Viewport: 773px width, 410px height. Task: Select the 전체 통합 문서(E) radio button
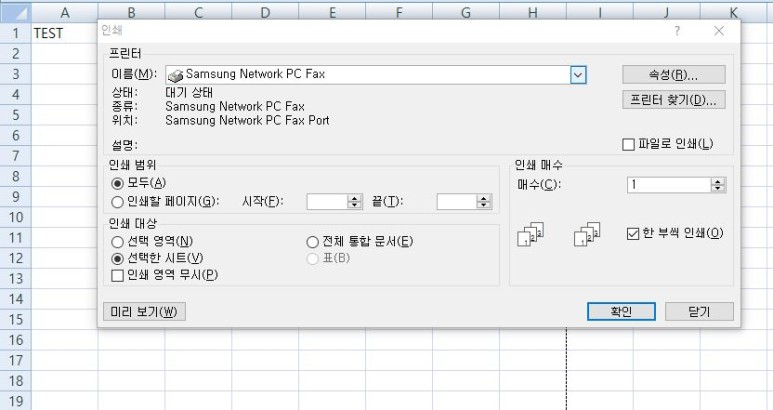point(312,242)
